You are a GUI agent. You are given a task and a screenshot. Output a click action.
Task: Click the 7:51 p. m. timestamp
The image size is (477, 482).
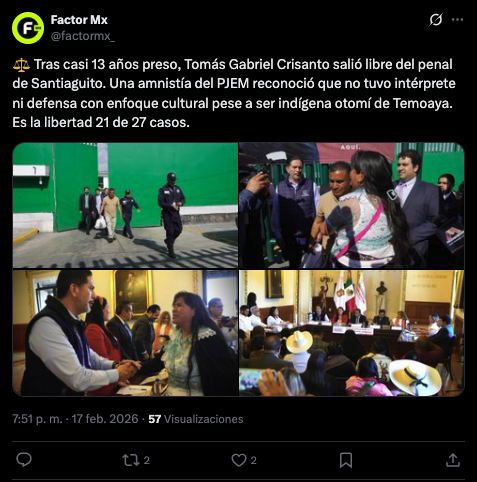pyautogui.click(x=37, y=419)
